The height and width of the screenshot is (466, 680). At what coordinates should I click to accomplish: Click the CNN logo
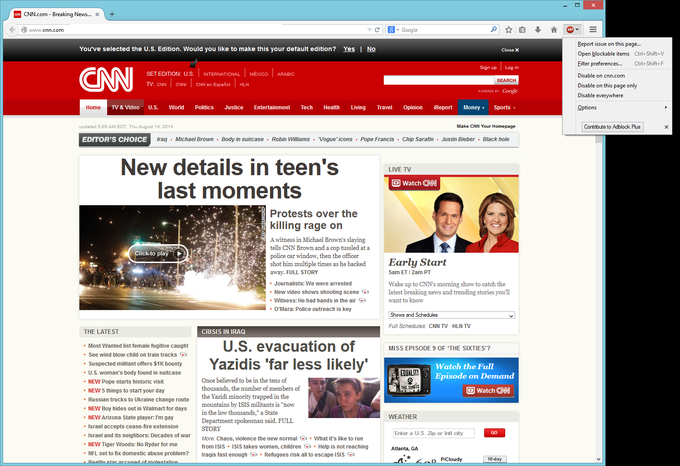pyautogui.click(x=106, y=79)
